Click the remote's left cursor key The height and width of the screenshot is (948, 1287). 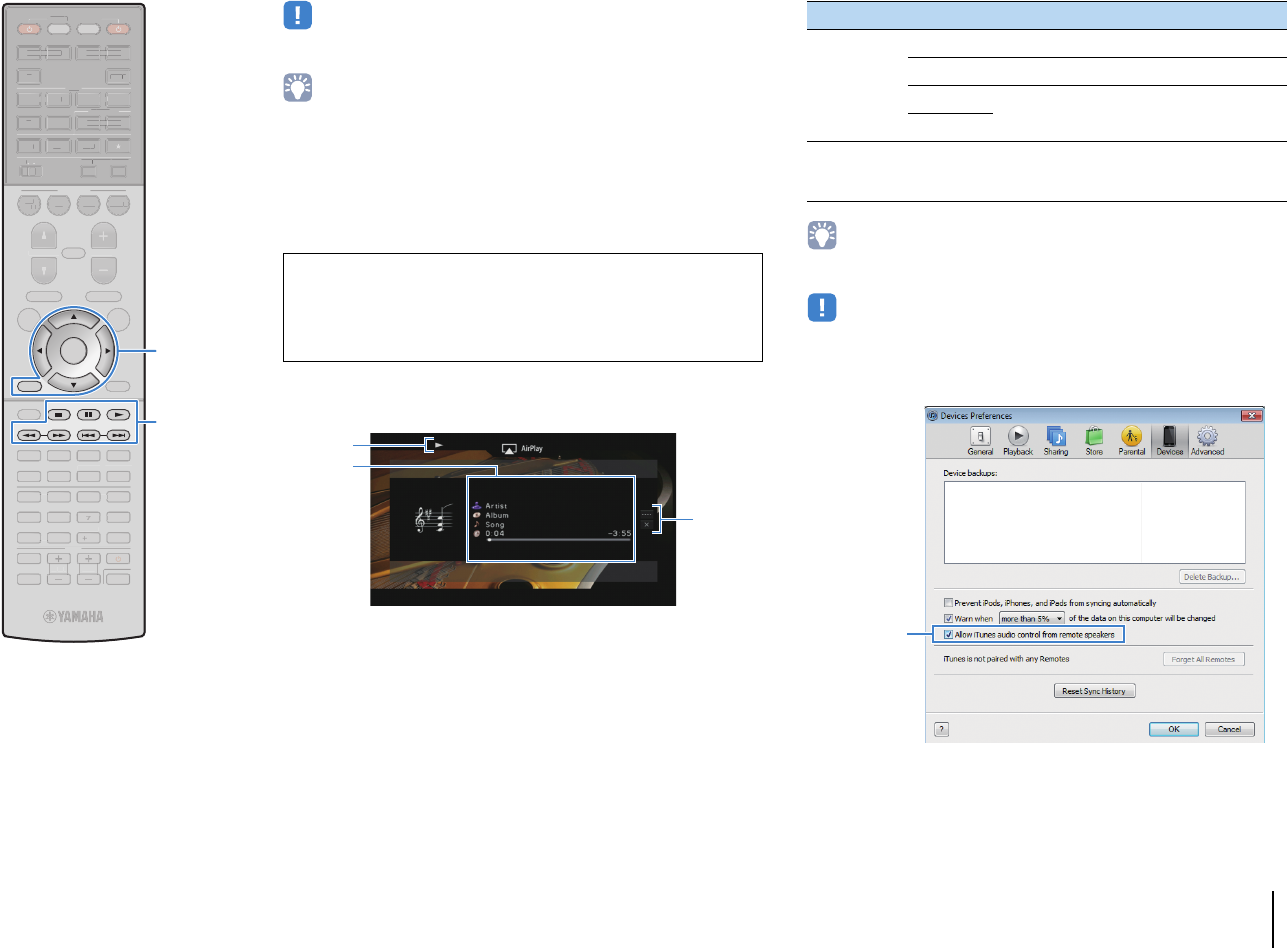click(x=39, y=351)
